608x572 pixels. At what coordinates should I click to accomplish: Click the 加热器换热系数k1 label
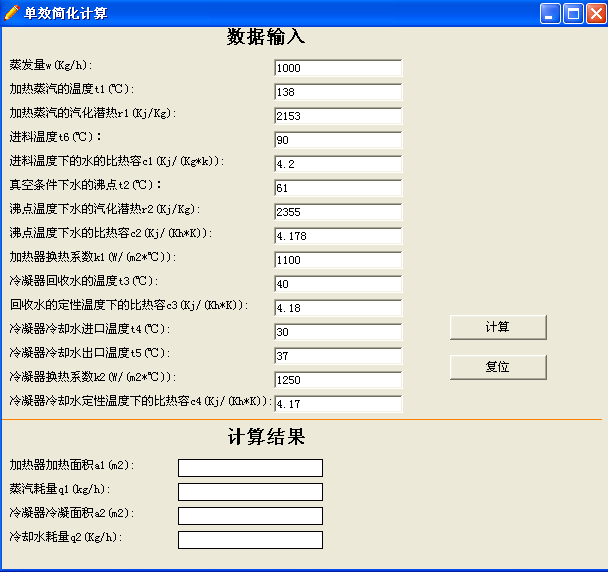[x=93, y=257]
